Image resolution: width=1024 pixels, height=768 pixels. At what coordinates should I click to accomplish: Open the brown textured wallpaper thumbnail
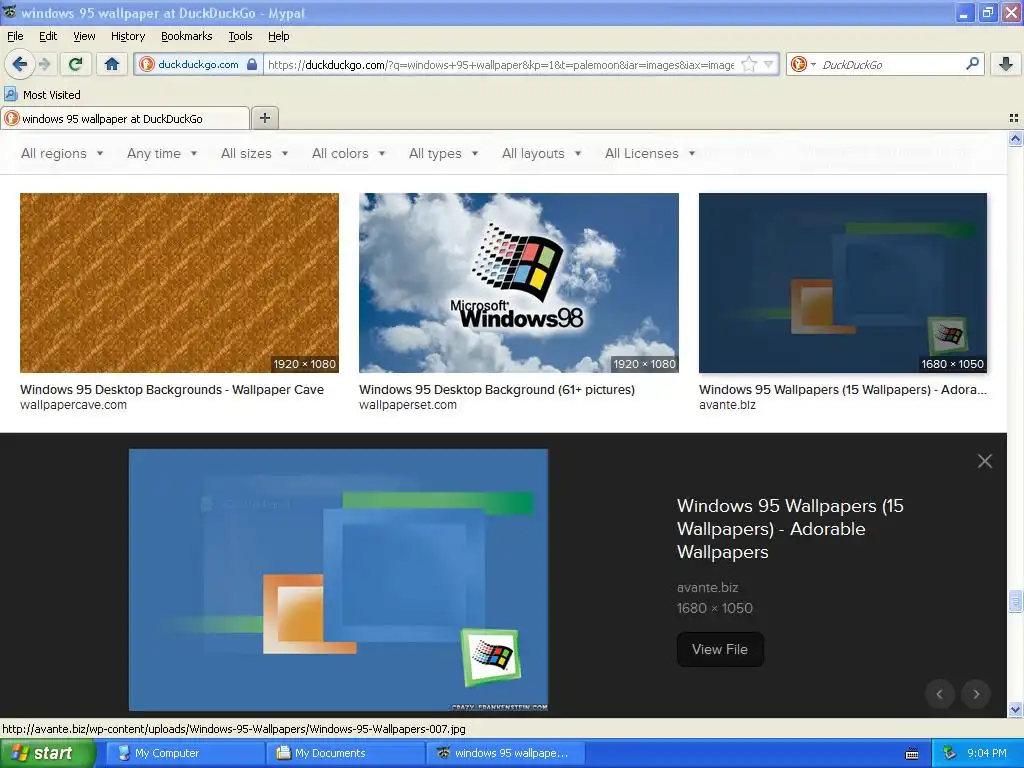180,283
